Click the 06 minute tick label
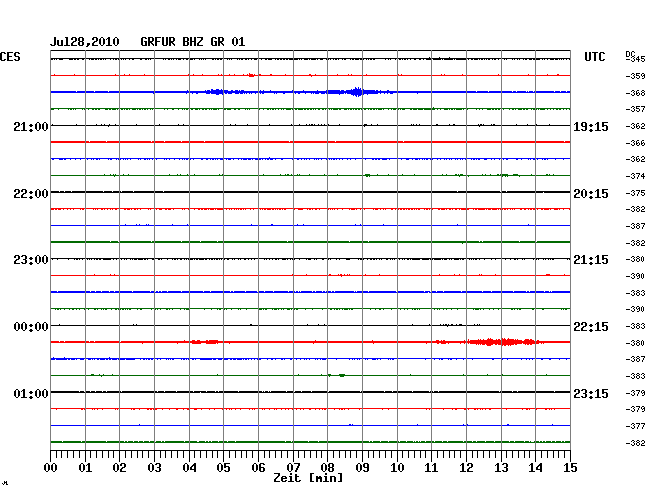The image size is (650, 494). click(258, 467)
